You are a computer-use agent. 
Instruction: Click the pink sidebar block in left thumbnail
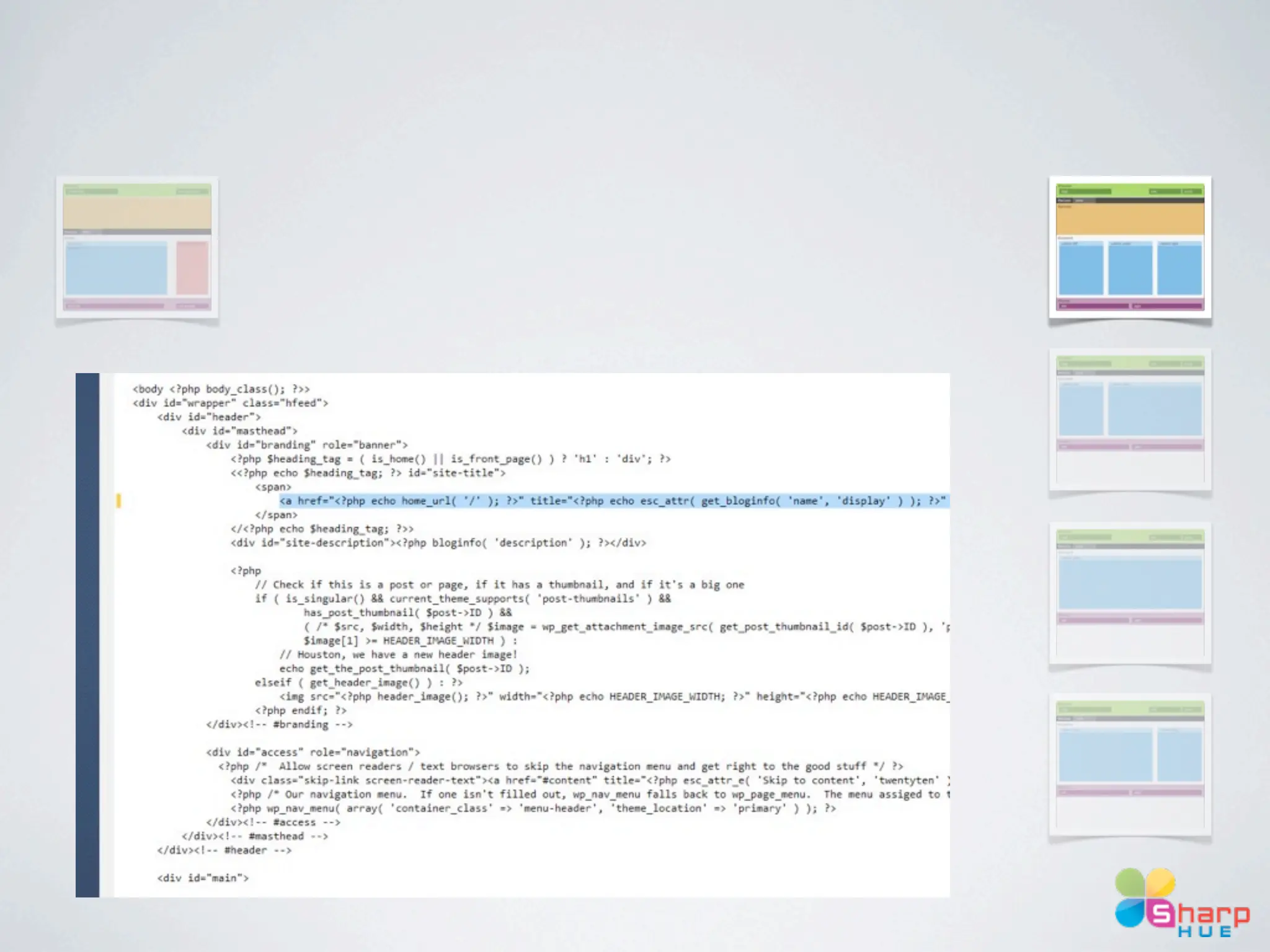coord(192,268)
